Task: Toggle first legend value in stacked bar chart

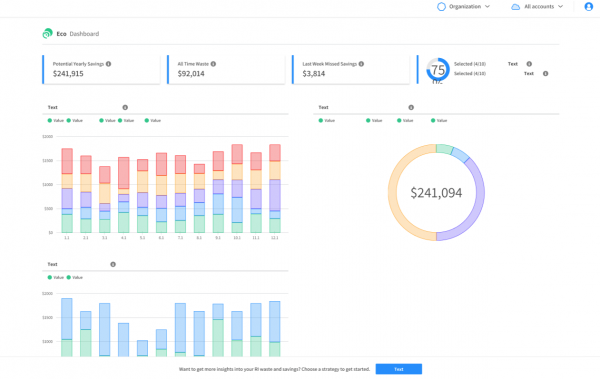Action: coord(55,121)
